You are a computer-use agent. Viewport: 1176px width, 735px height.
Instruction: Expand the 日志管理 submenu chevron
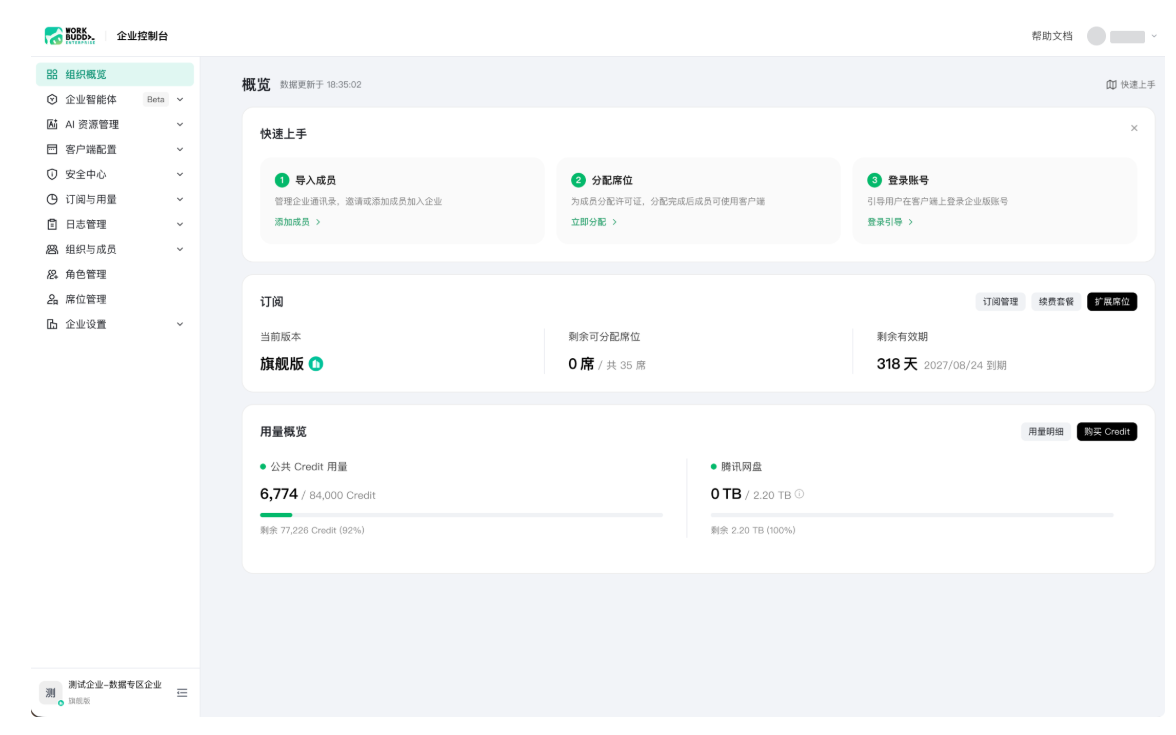pyautogui.click(x=180, y=224)
